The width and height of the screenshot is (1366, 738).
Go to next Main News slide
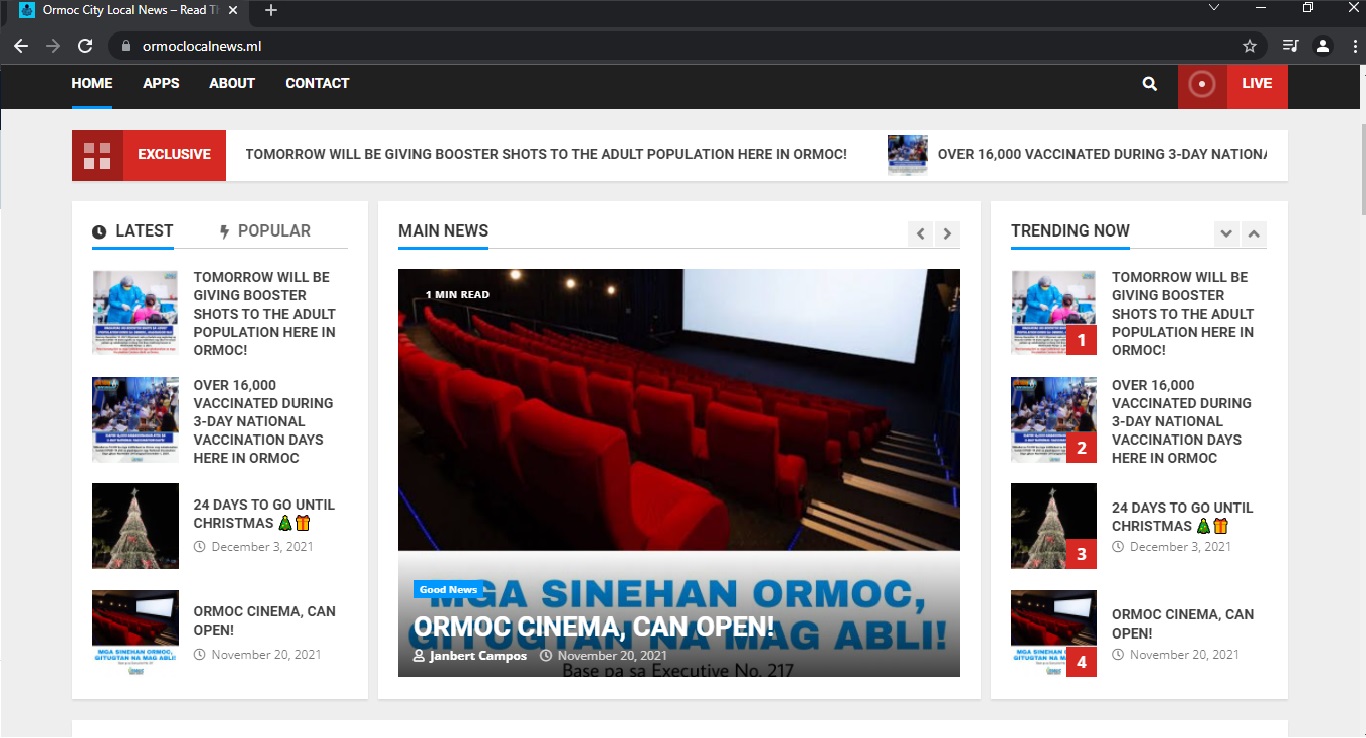(x=947, y=234)
